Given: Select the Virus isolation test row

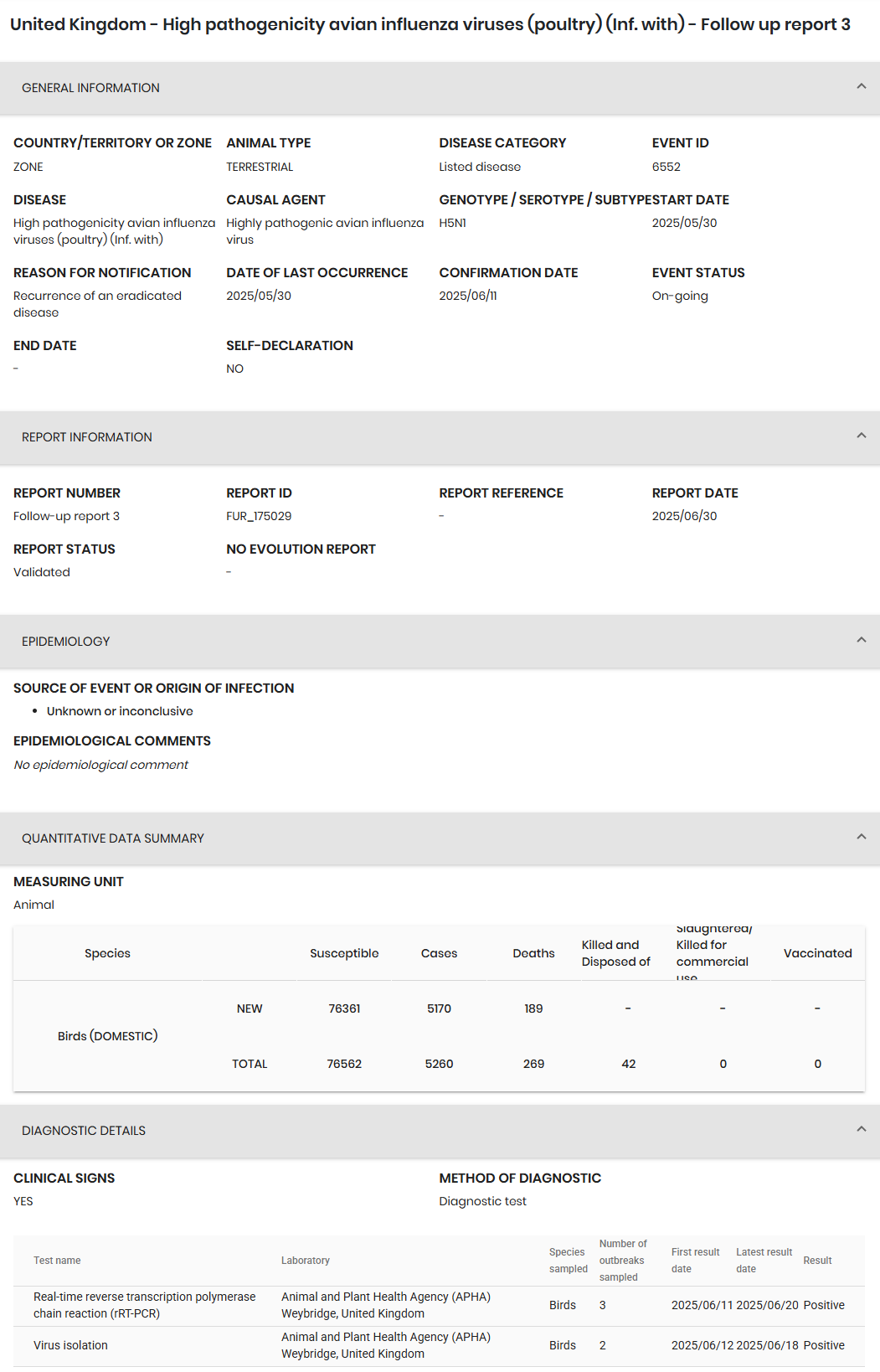Looking at the screenshot, I should click(x=439, y=1345).
